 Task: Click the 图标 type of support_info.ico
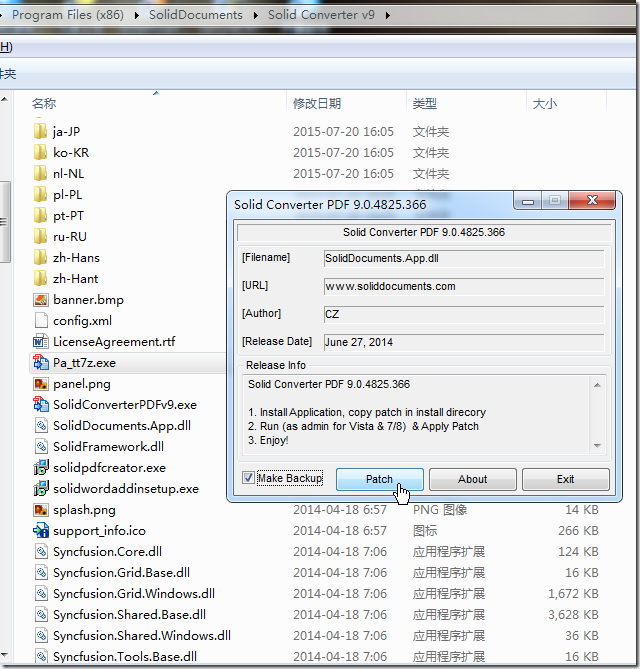pos(425,530)
